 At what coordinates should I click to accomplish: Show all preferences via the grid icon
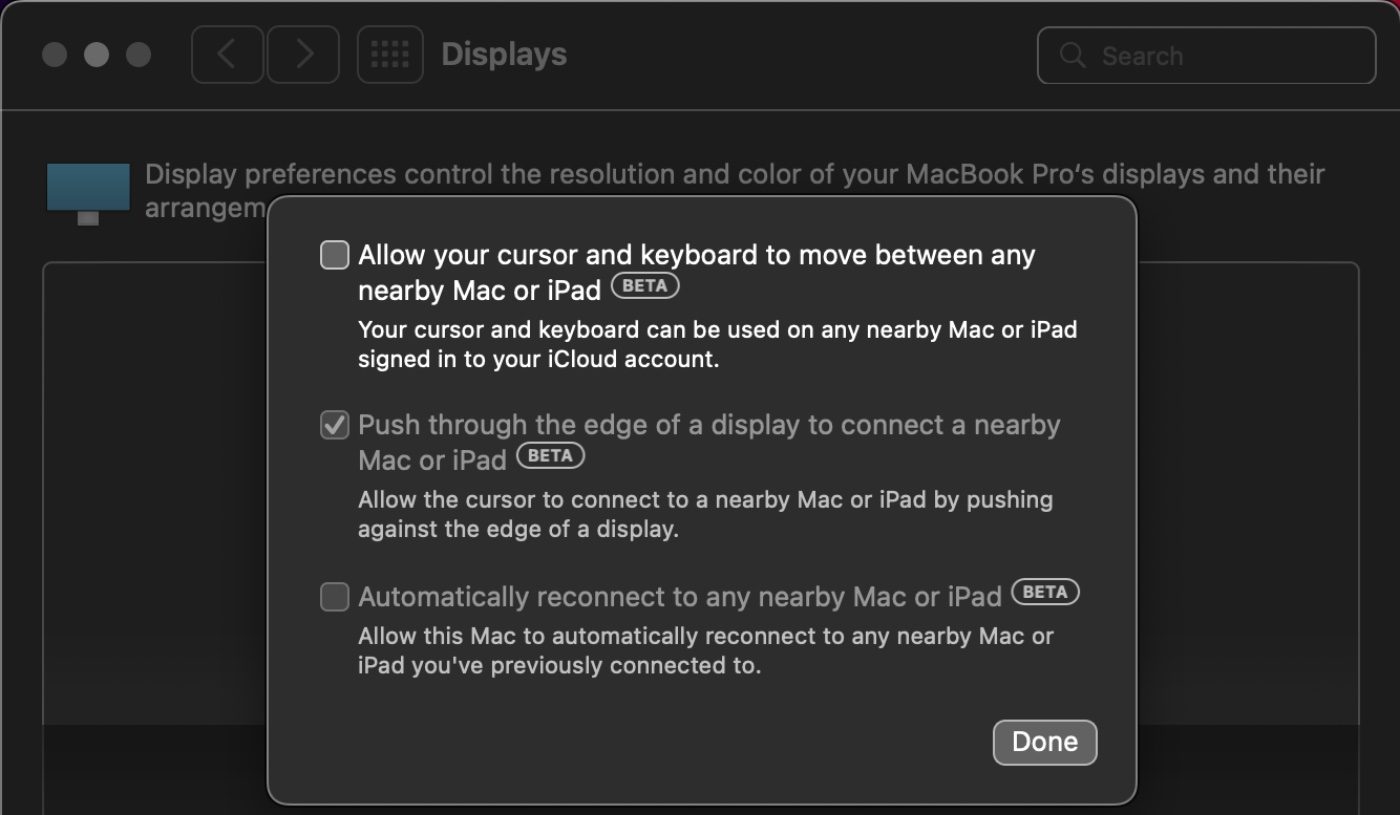pyautogui.click(x=390, y=54)
